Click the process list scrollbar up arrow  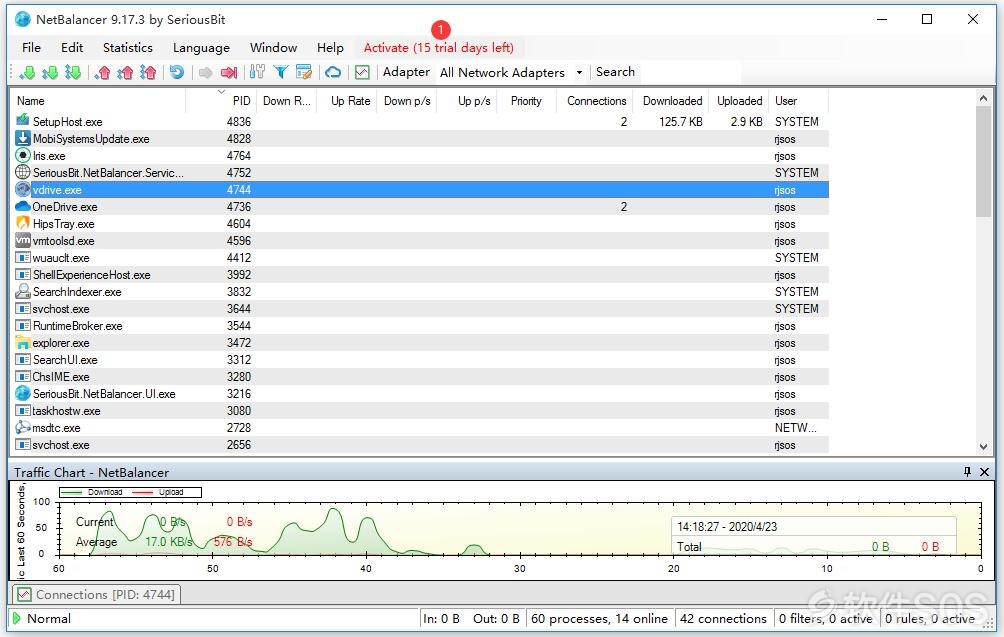point(984,98)
